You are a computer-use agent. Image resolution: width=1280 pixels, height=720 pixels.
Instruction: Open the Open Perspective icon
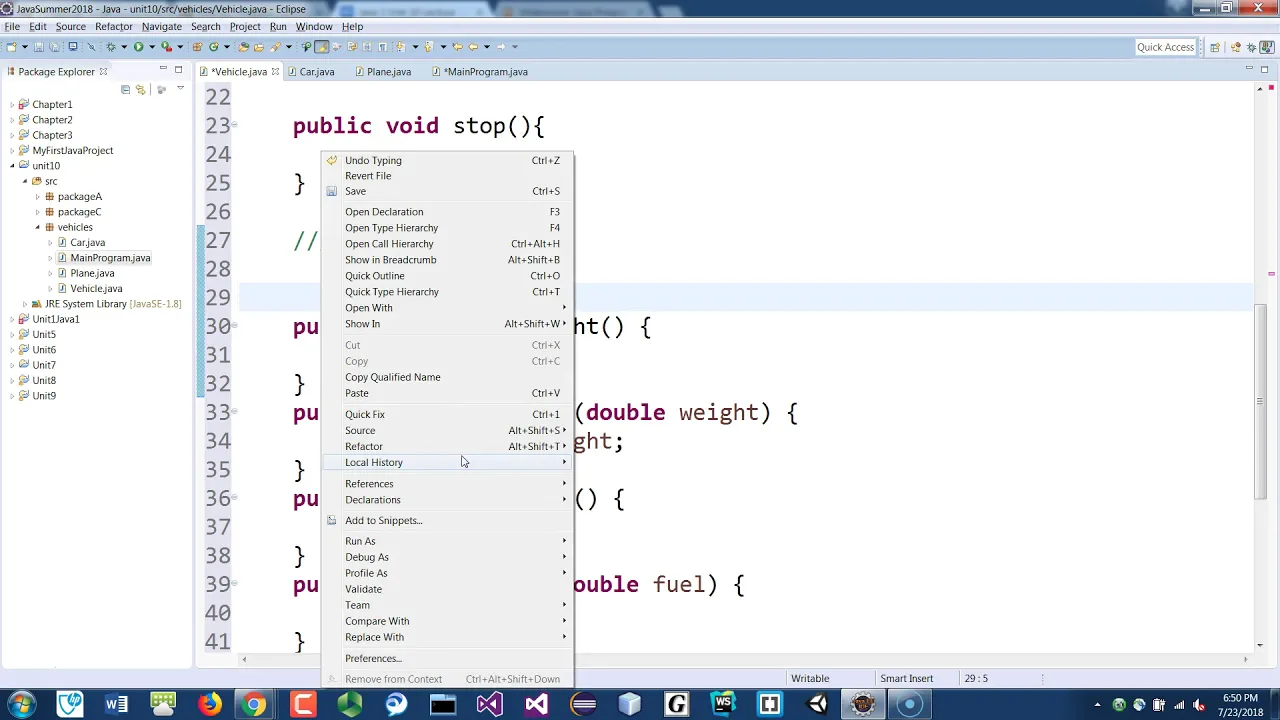(x=1215, y=47)
